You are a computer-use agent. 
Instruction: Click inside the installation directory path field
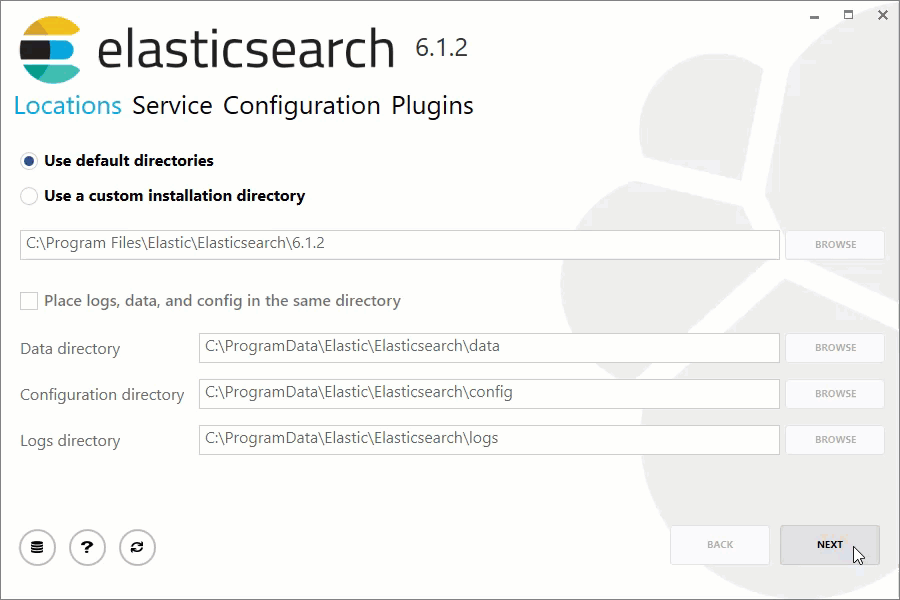[x=400, y=244]
